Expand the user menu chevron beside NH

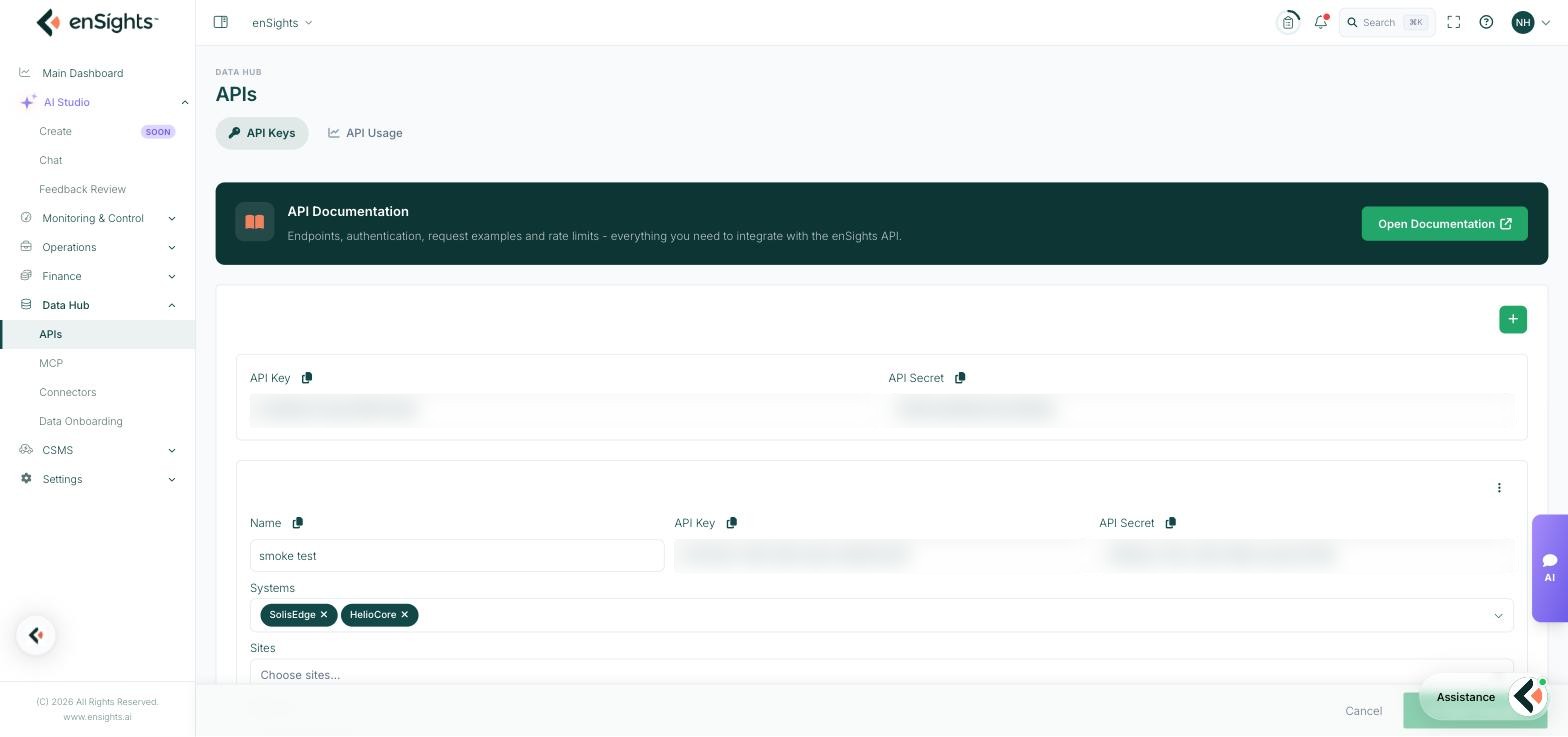(1546, 23)
